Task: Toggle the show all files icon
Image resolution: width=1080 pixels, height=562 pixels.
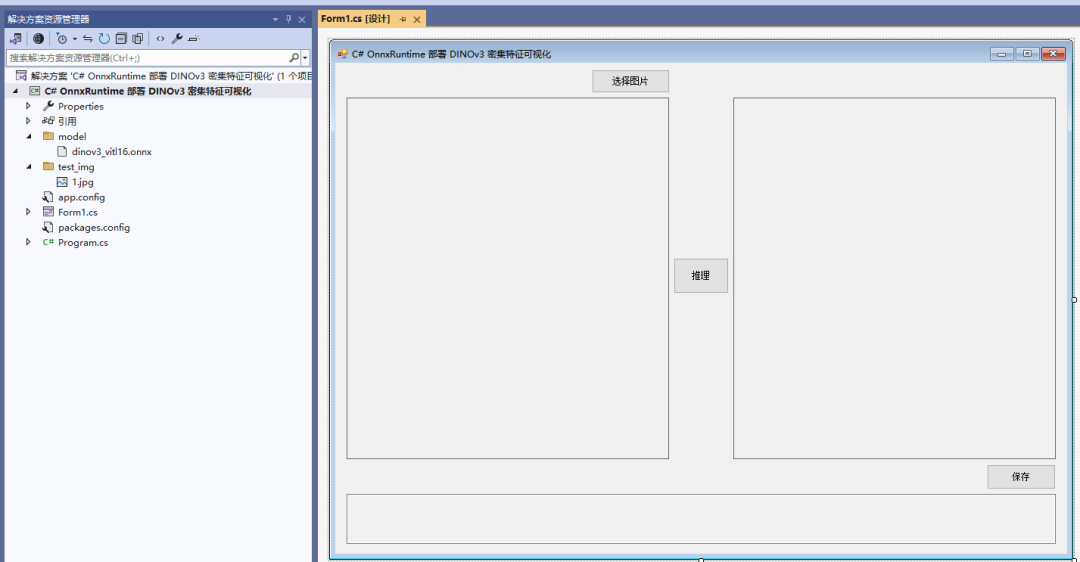Action: point(138,39)
